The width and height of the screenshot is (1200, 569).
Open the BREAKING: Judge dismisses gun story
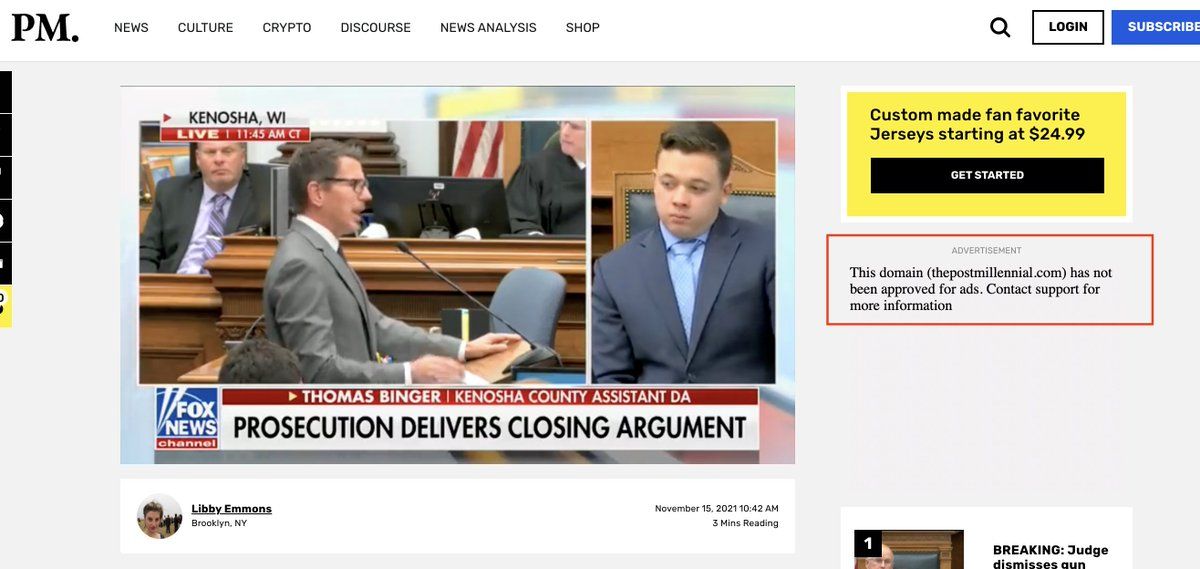click(x=1053, y=557)
